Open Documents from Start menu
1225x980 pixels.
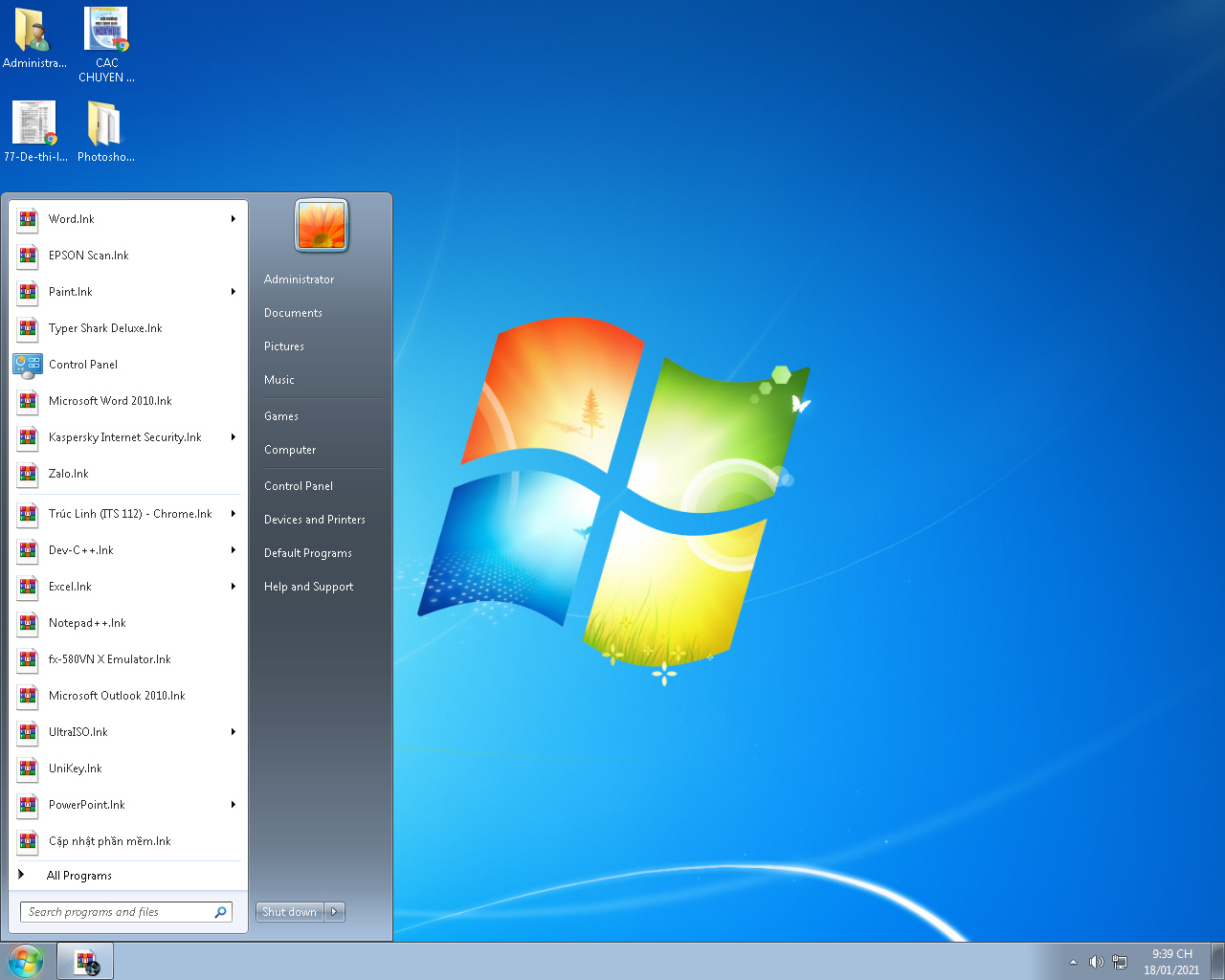point(293,313)
